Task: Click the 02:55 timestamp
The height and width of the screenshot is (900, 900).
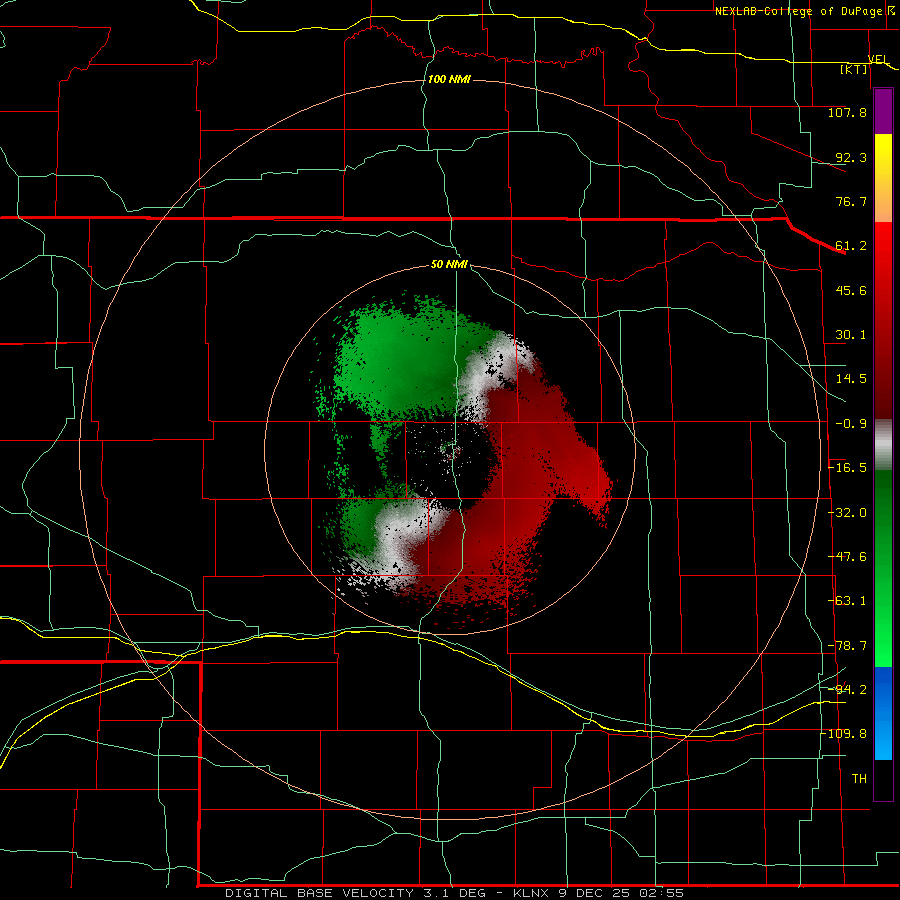Action: pyautogui.click(x=664, y=893)
